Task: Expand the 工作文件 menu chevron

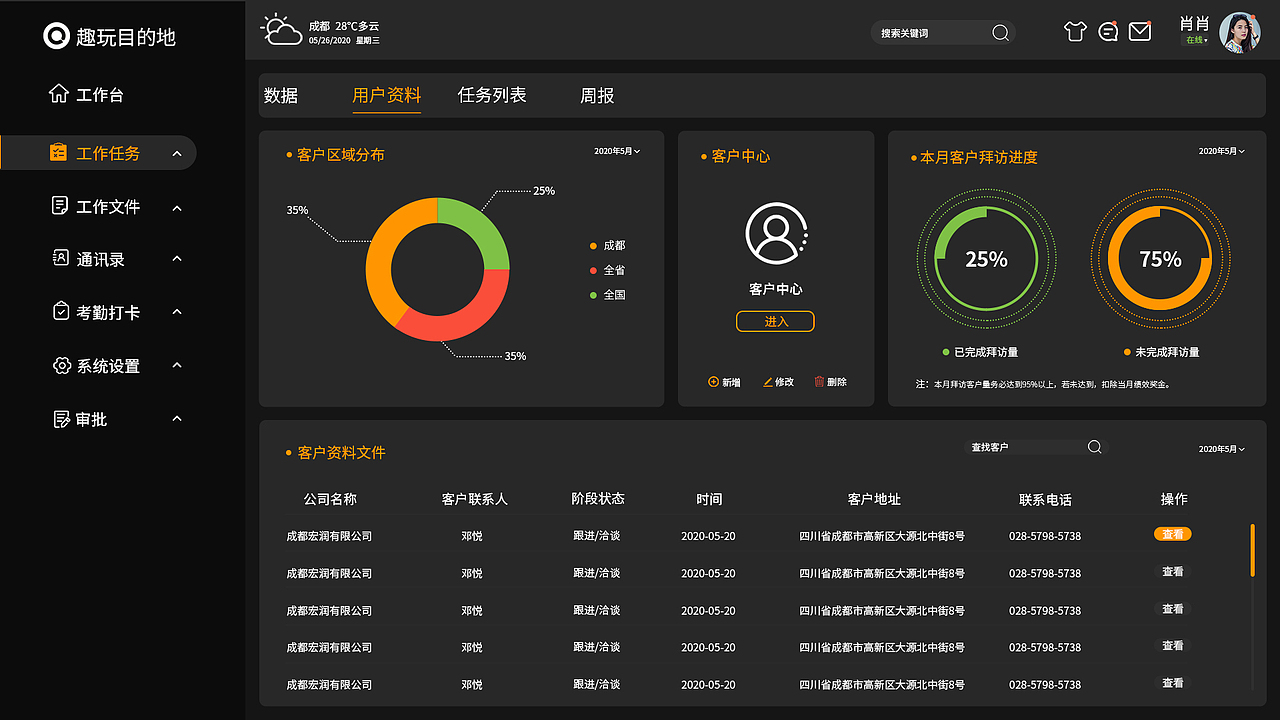Action: tap(177, 208)
